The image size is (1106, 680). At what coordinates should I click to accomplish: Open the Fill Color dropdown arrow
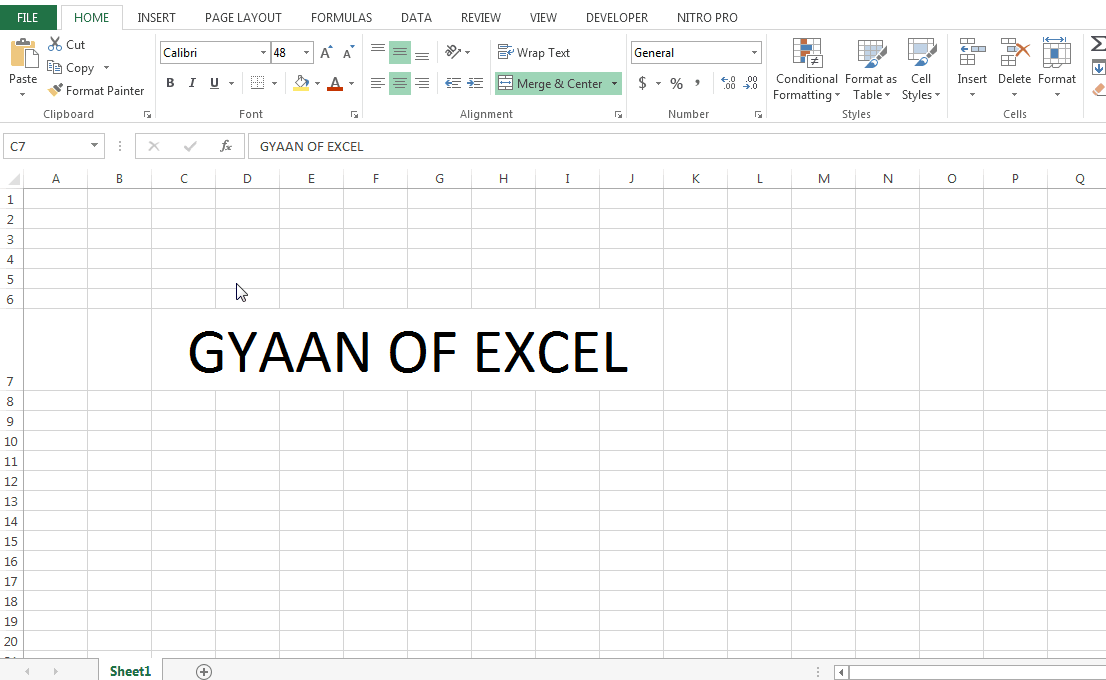point(316,83)
